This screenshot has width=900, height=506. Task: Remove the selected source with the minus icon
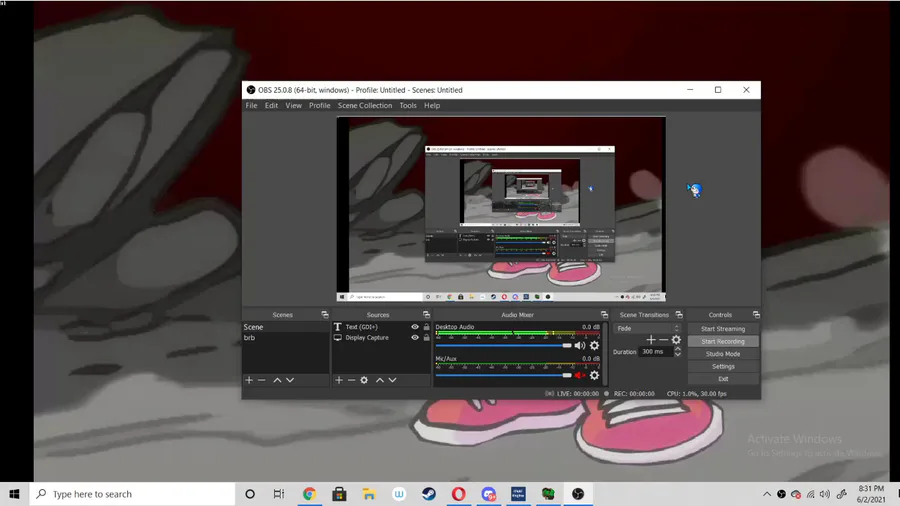click(x=351, y=380)
